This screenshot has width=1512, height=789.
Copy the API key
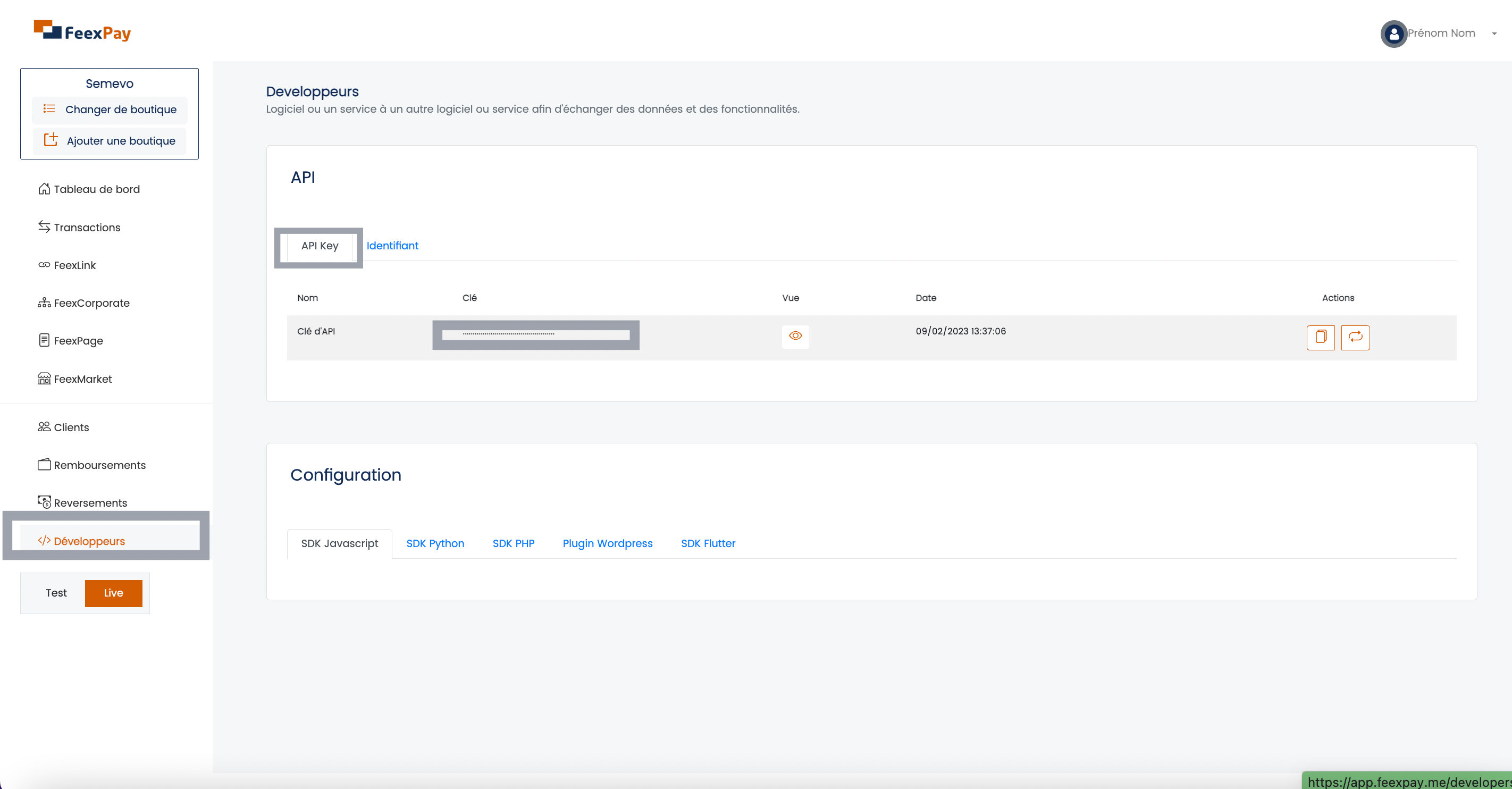point(1321,338)
